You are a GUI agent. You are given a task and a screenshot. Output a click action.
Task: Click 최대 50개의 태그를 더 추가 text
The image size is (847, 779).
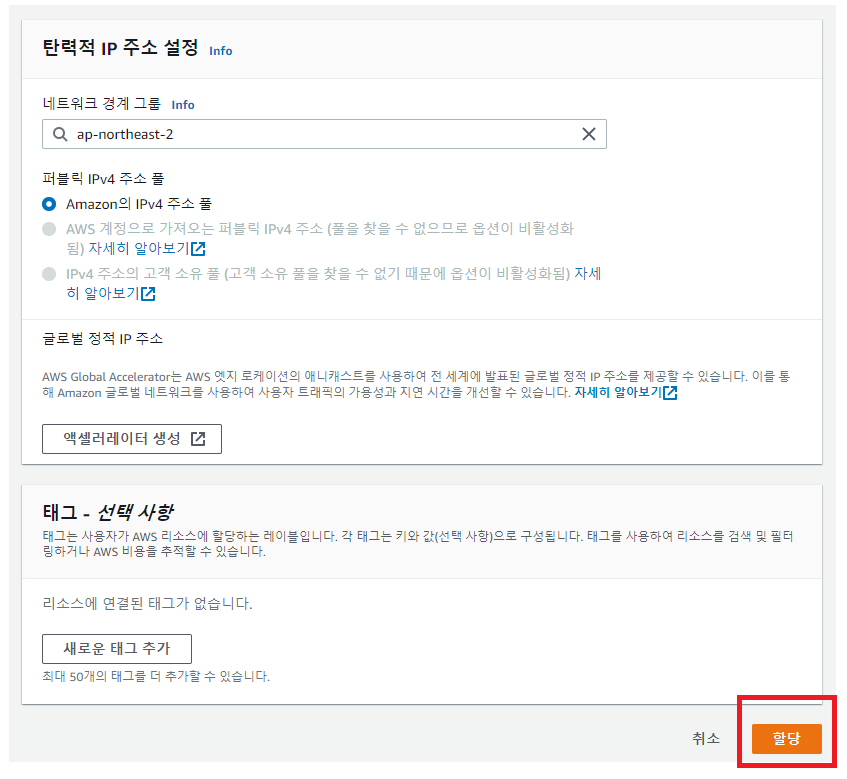pyautogui.click(x=156, y=676)
